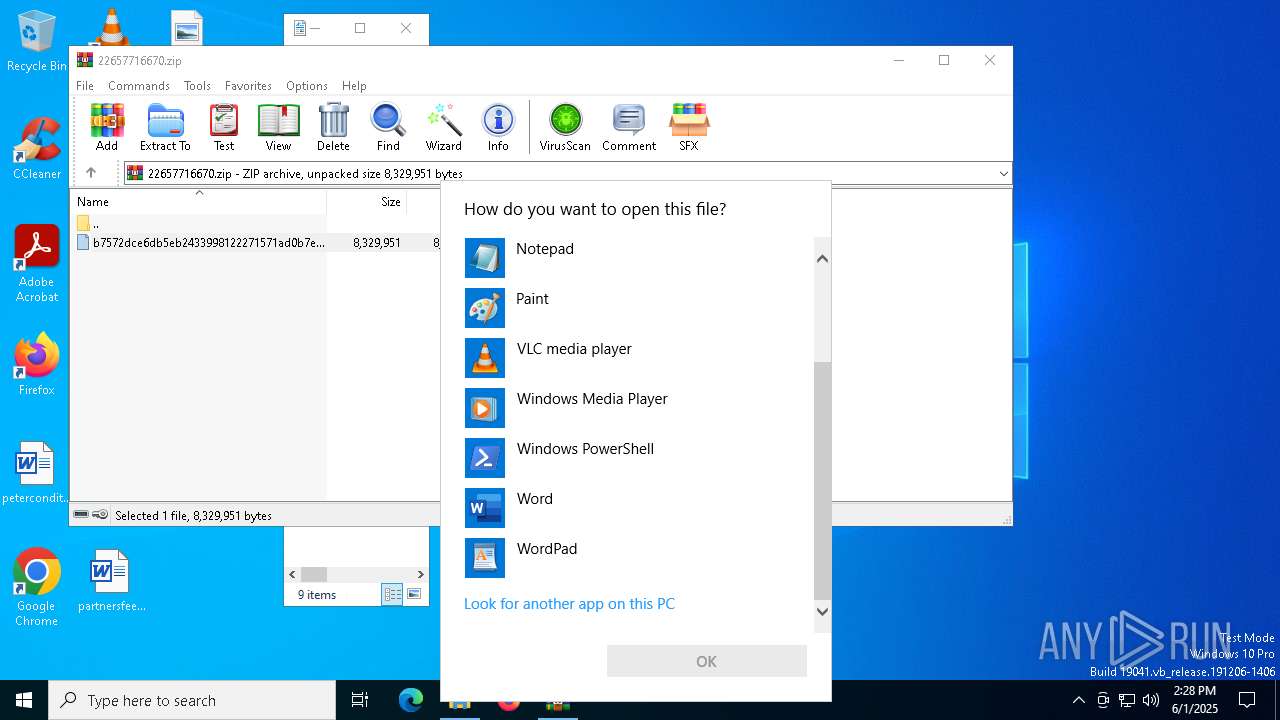Open the Wizard tool icon

(443, 127)
